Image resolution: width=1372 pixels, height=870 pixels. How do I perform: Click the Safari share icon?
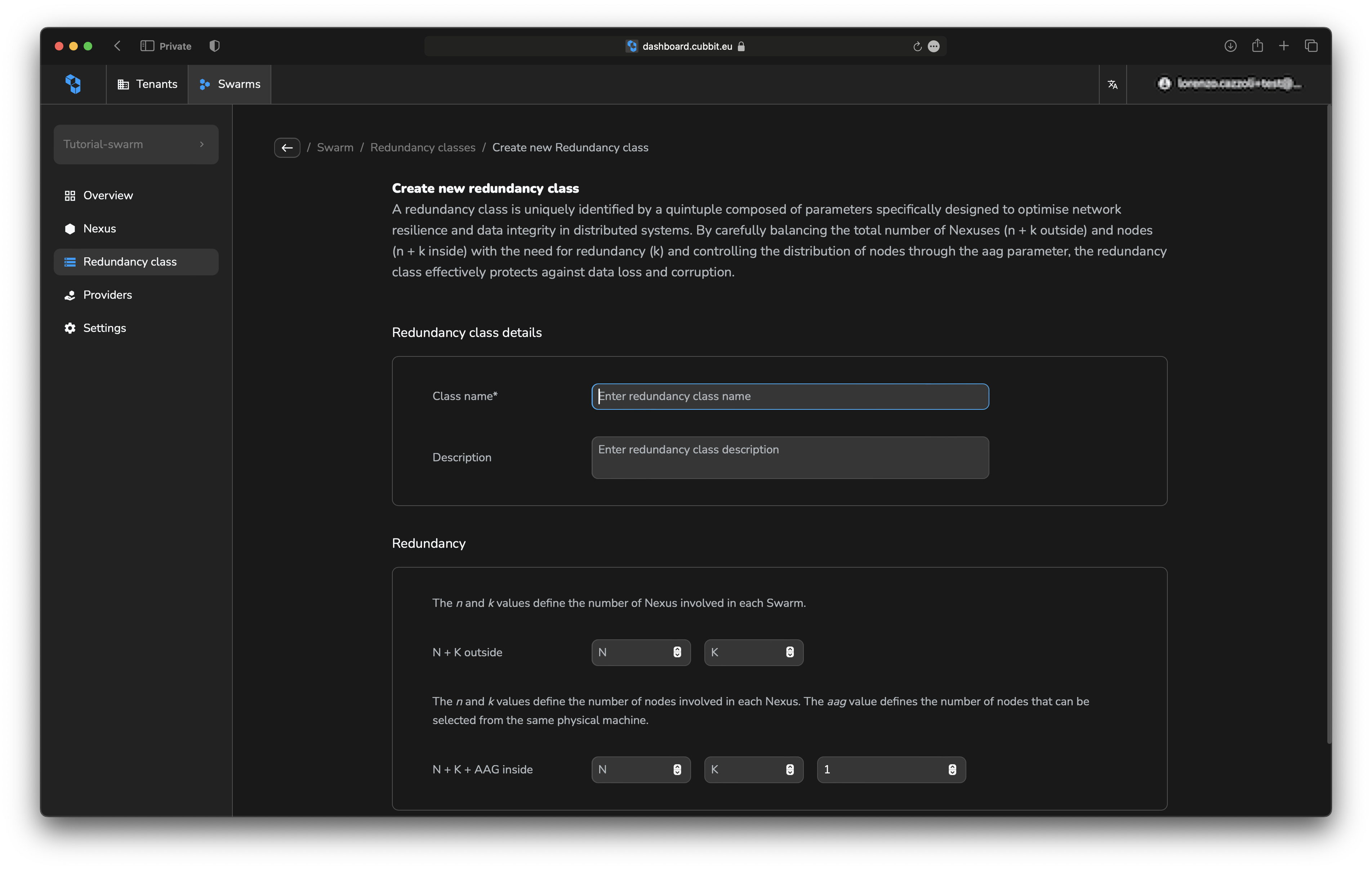click(1257, 46)
